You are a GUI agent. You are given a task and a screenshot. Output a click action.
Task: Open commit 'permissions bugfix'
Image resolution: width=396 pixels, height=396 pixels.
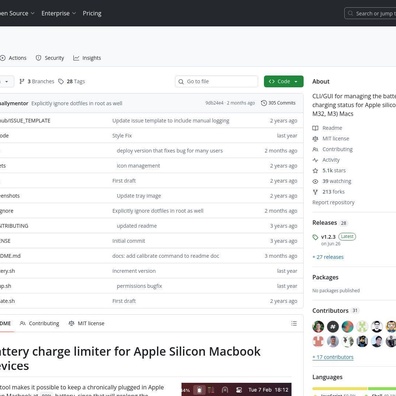click(x=139, y=286)
